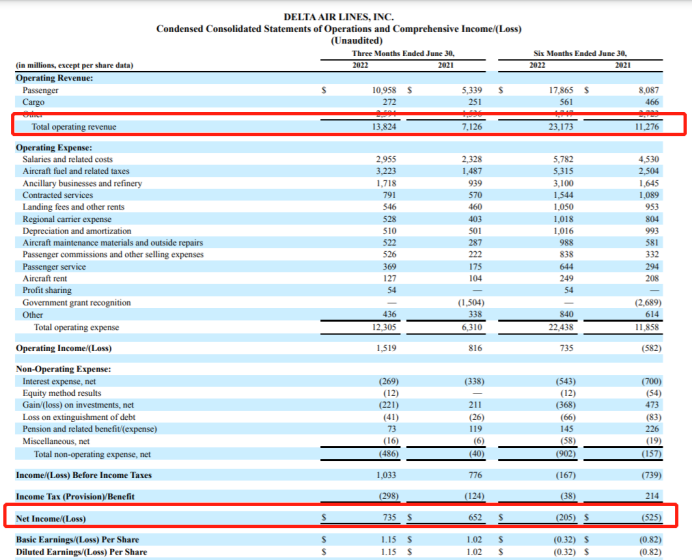Select 'Landing fees and other rents' label

pos(73,207)
